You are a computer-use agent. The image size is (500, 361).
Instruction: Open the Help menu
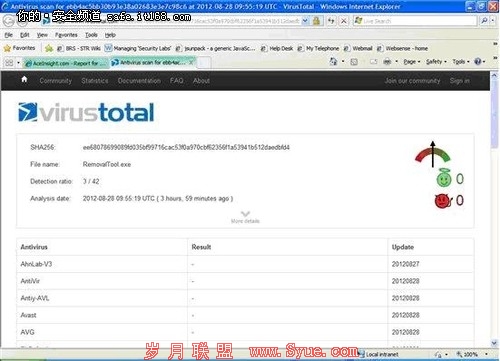(110, 35)
